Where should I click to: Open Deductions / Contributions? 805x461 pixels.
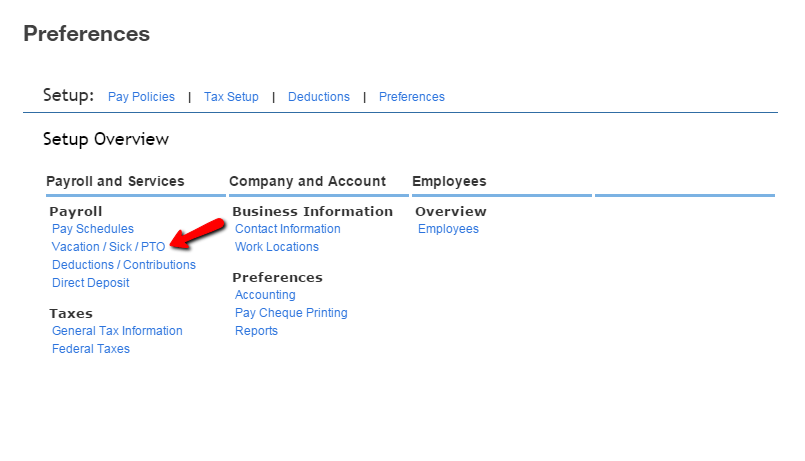click(x=124, y=265)
